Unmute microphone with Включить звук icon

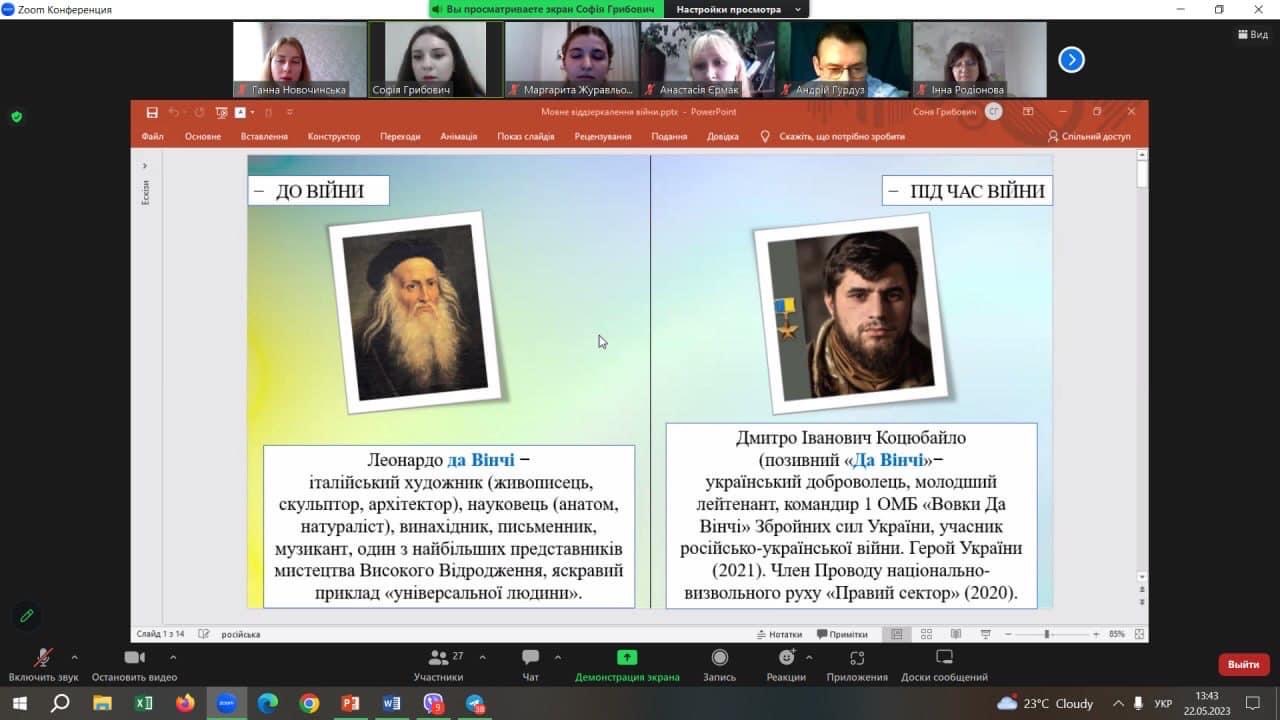click(x=43, y=657)
